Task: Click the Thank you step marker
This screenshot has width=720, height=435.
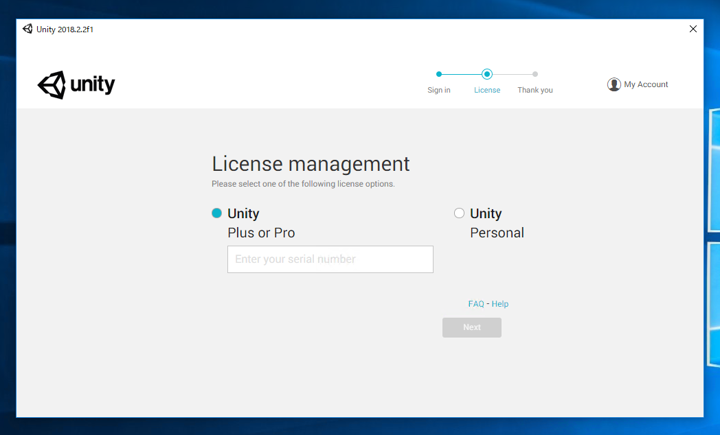Action: tap(535, 74)
